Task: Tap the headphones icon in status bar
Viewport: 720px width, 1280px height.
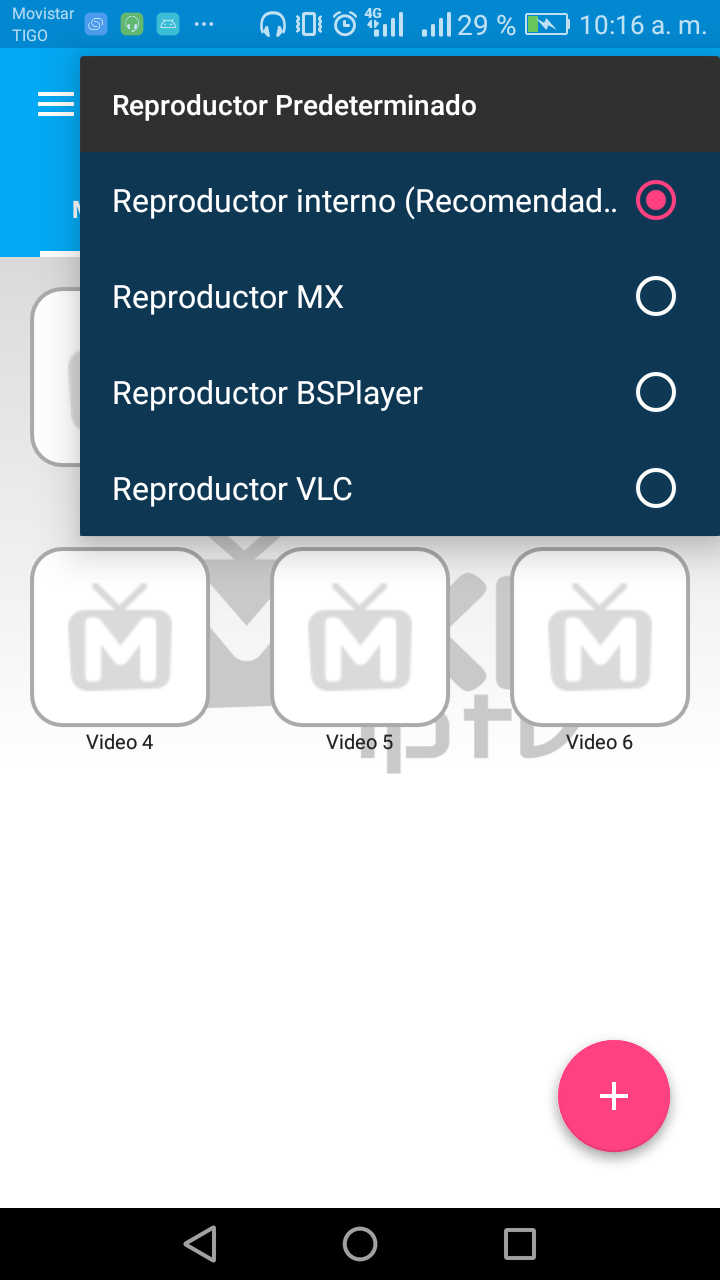Action: click(x=272, y=24)
